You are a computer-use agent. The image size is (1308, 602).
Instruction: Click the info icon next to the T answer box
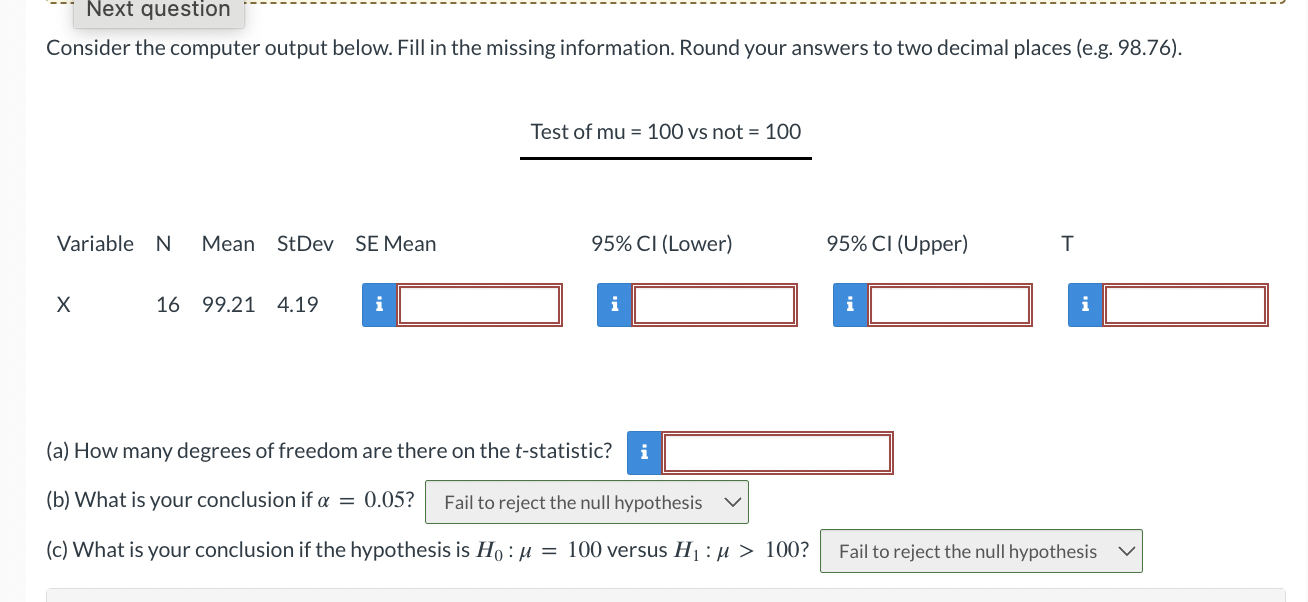(1086, 304)
